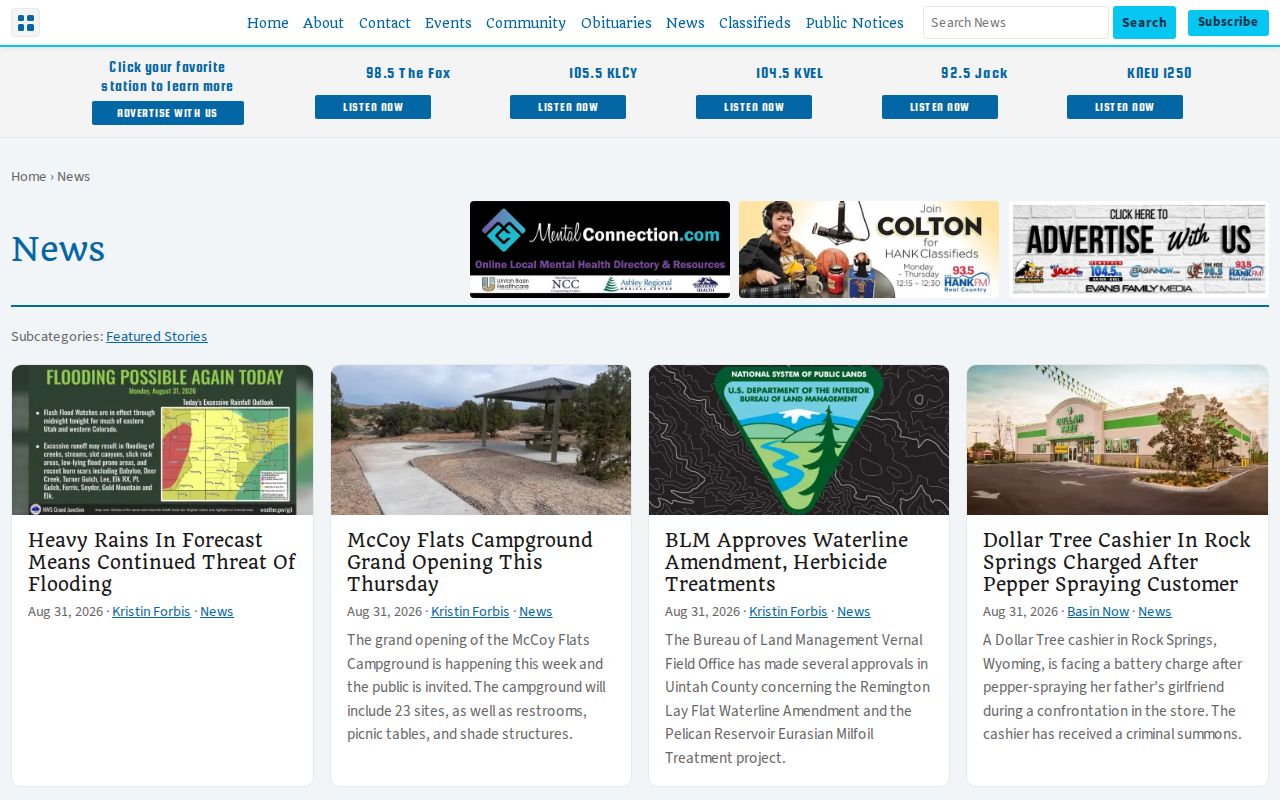Open McCoy Flats campground photo

481,440
